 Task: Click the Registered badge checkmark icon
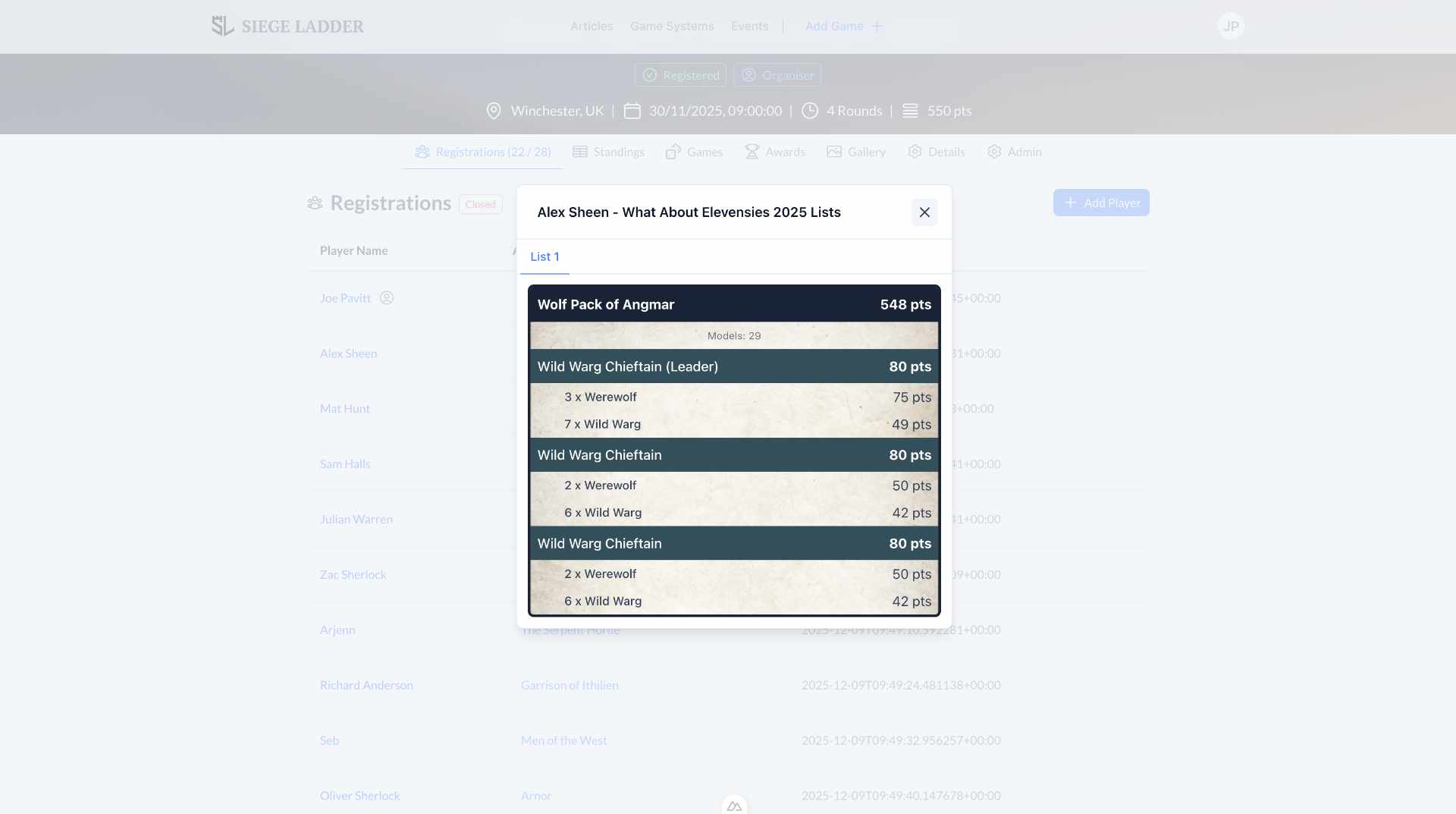click(650, 75)
